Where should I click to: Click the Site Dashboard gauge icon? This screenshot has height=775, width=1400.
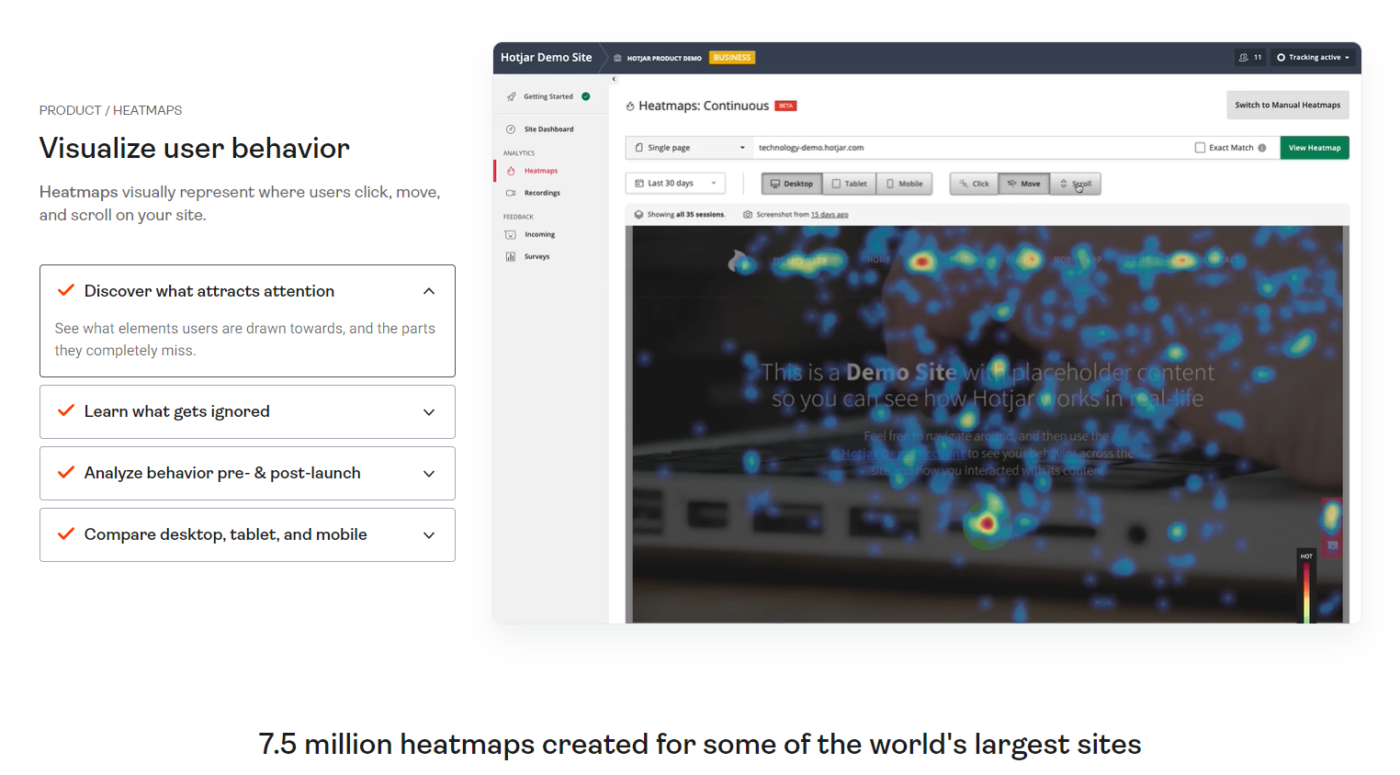click(511, 129)
